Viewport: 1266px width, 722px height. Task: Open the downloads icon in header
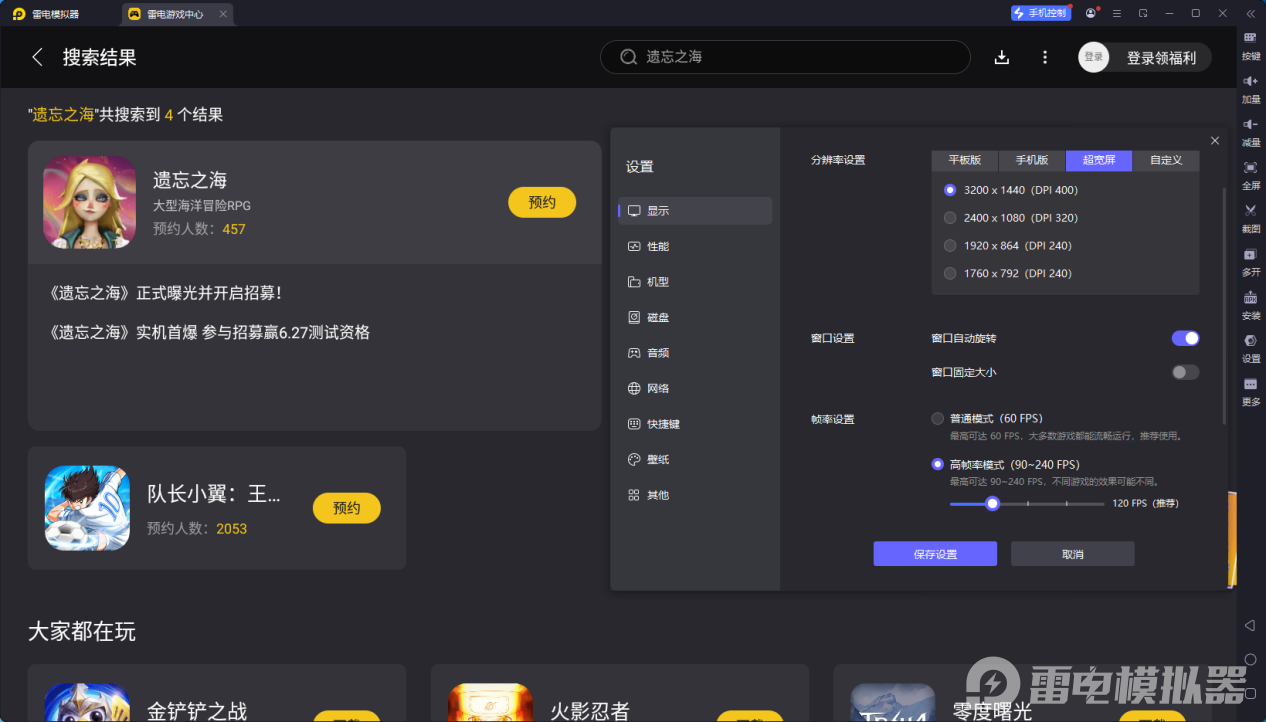(1002, 57)
